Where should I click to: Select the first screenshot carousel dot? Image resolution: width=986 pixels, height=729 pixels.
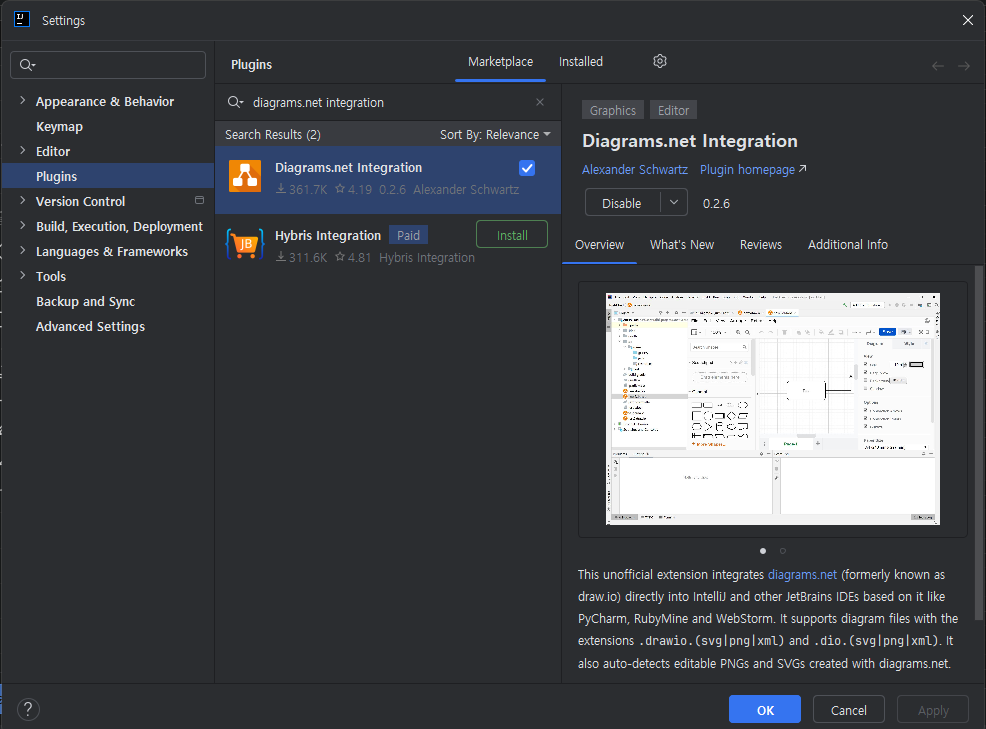[x=763, y=551]
